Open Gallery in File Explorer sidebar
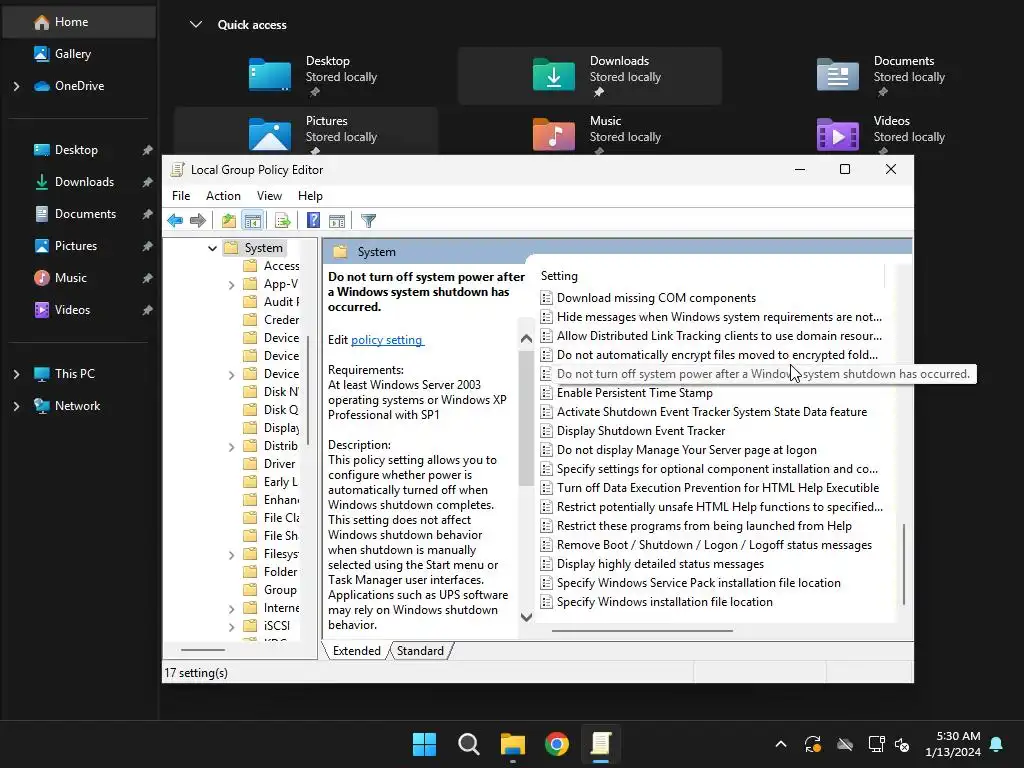The height and width of the screenshot is (768, 1024). pyautogui.click(x=72, y=54)
